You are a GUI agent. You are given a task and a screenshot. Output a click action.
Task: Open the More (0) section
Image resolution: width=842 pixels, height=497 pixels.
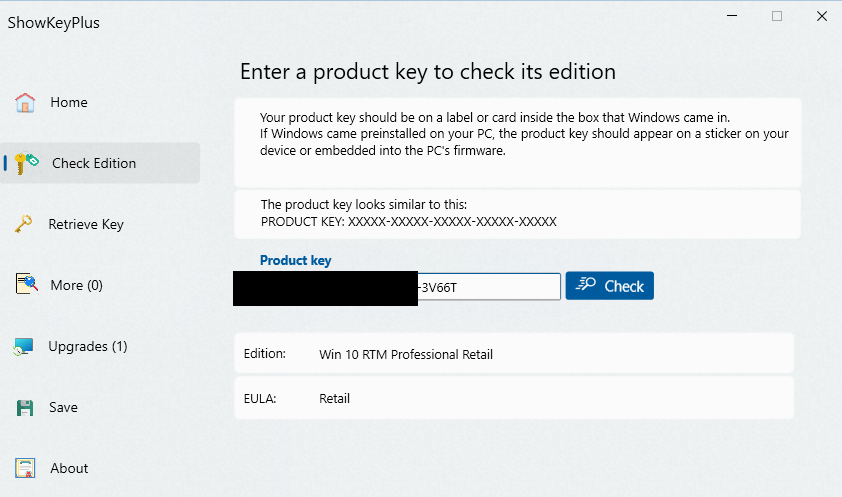76,285
